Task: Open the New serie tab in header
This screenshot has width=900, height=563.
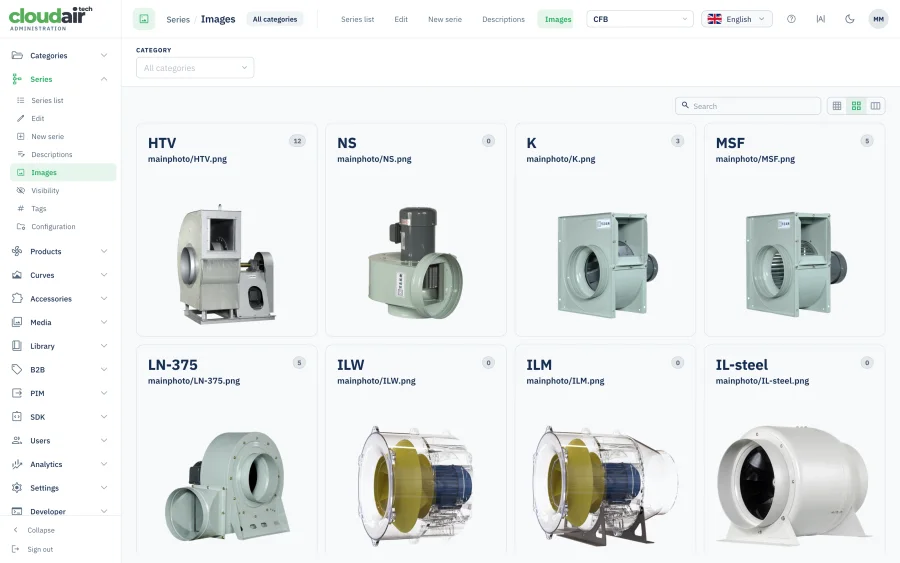Action: 445,19
